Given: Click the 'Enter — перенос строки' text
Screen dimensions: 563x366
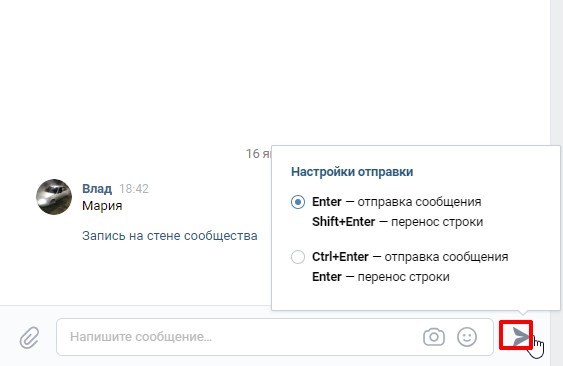Looking at the screenshot, I should [381, 277].
